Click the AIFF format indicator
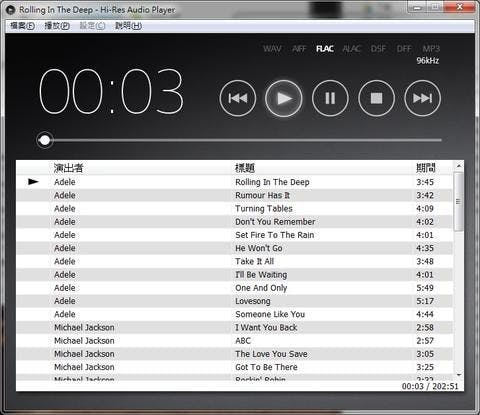The image size is (480, 415). 299,49
